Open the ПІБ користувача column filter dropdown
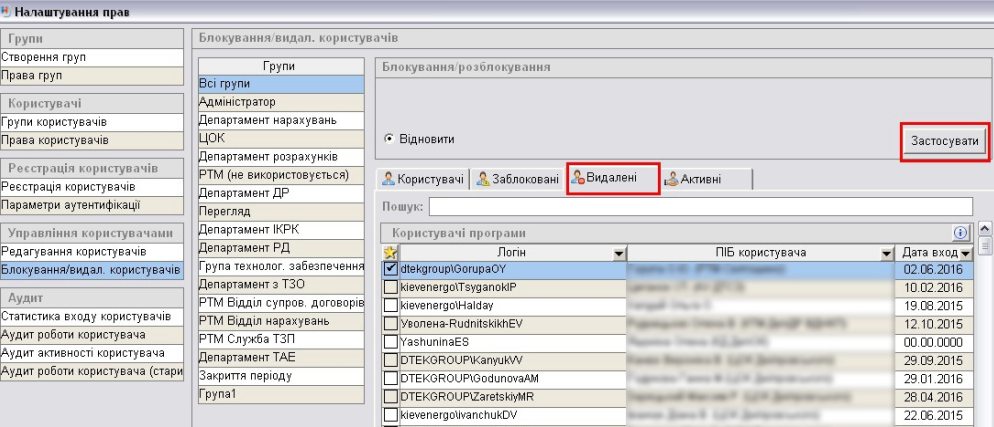 886,253
